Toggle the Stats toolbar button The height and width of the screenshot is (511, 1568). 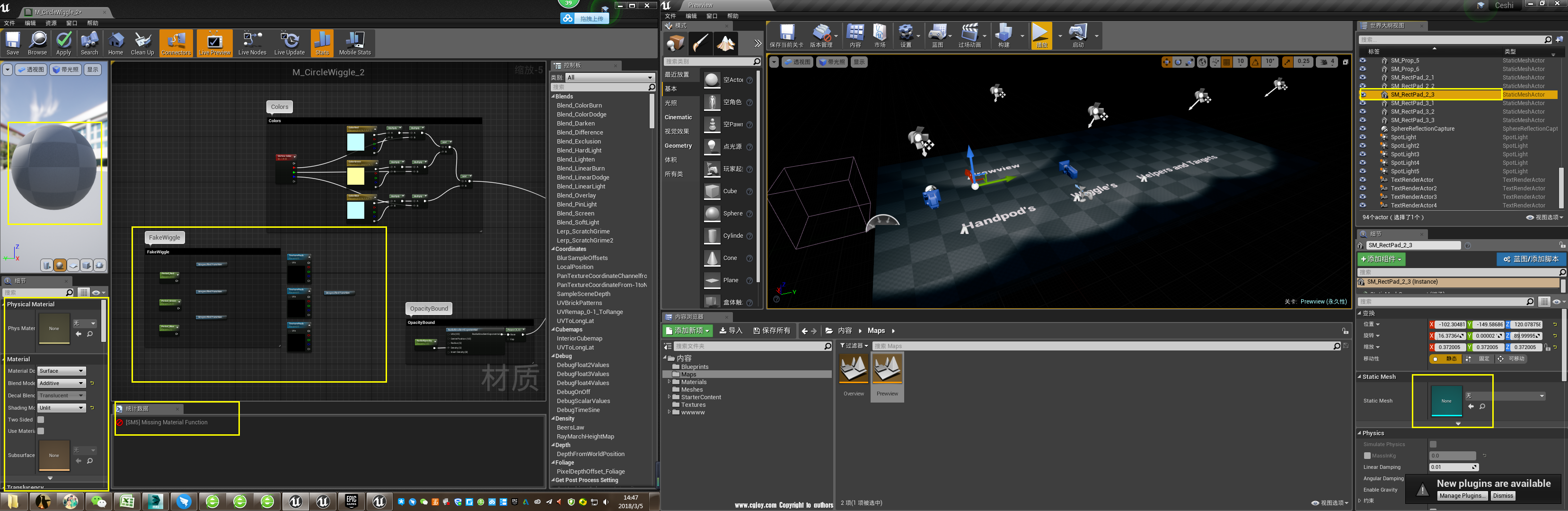(322, 43)
